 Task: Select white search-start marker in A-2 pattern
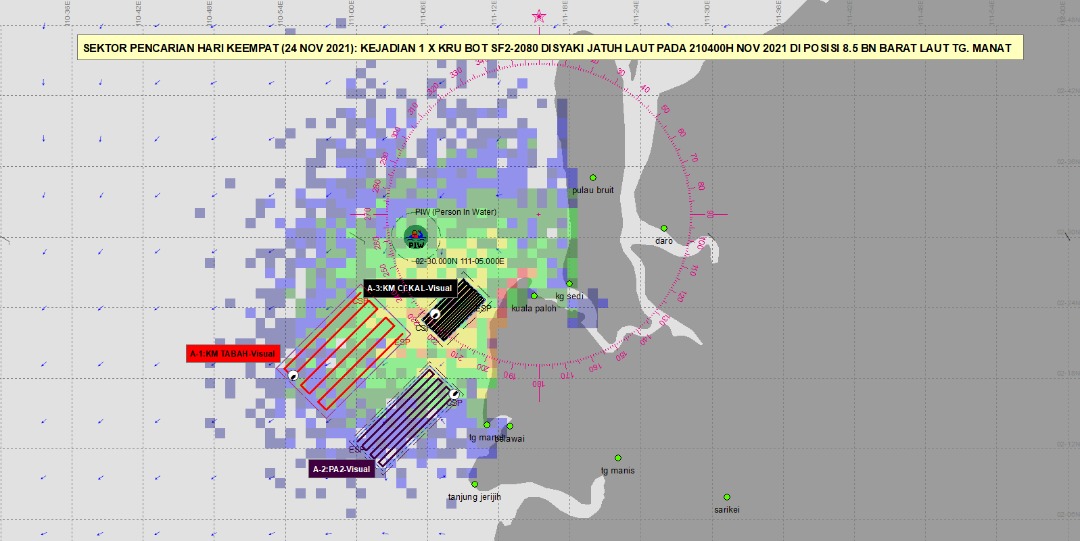pyautogui.click(x=453, y=394)
